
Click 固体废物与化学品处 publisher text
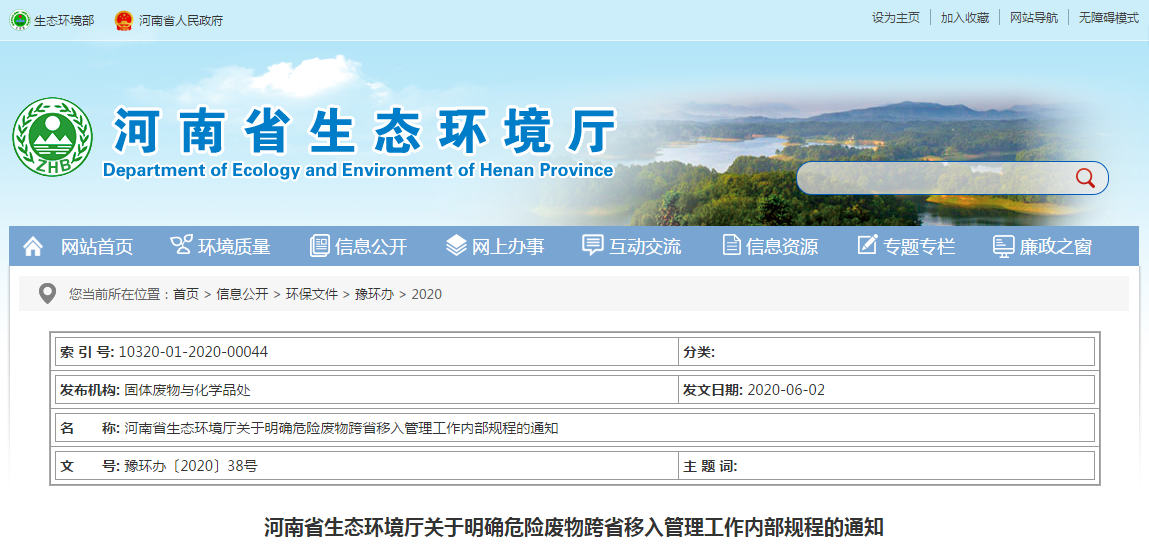[x=188, y=390]
